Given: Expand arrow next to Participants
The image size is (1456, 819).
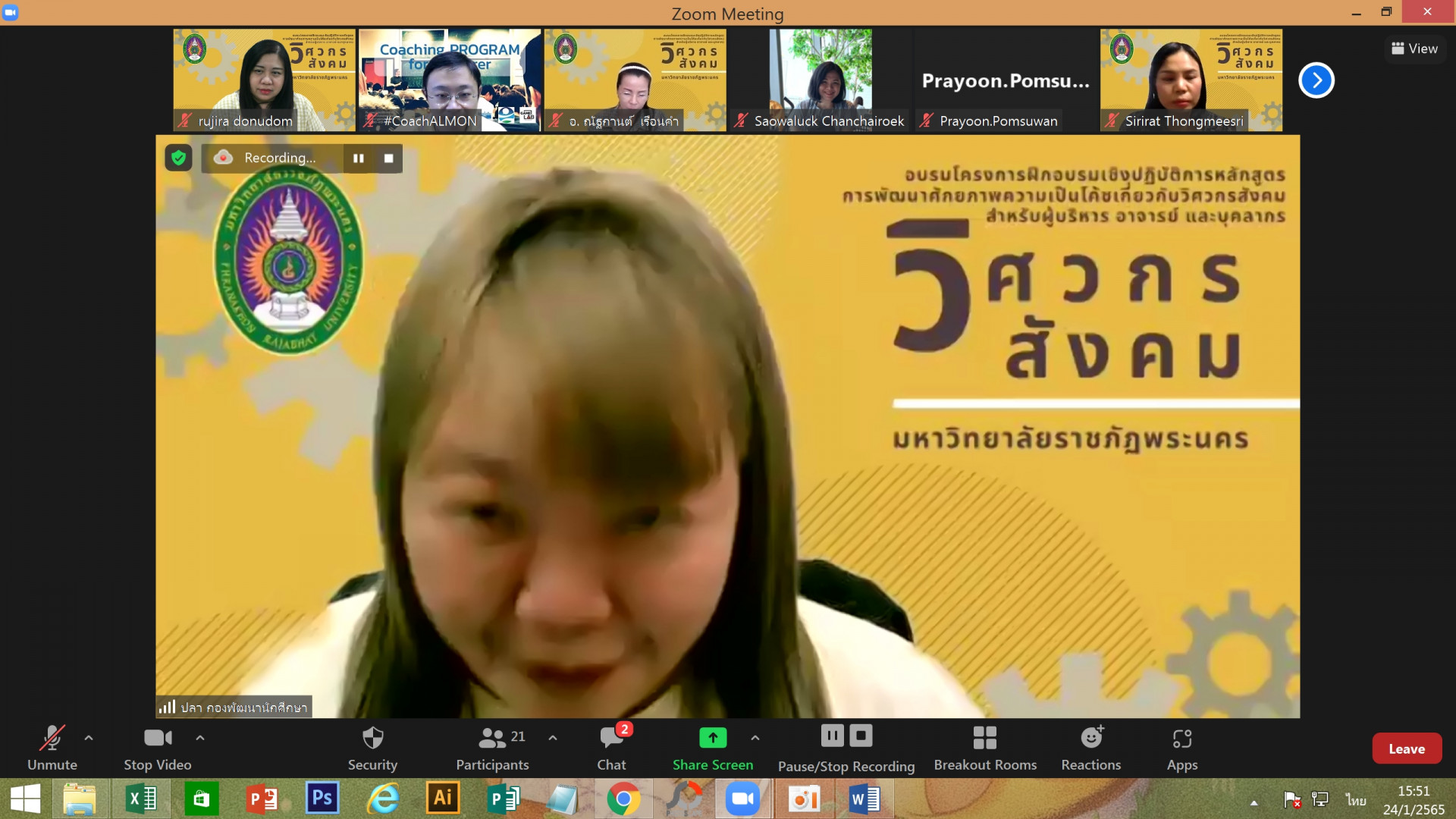Looking at the screenshot, I should (x=553, y=738).
